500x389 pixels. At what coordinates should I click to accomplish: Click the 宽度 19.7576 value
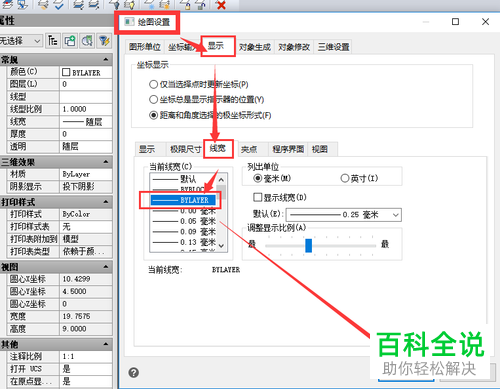(x=86, y=316)
